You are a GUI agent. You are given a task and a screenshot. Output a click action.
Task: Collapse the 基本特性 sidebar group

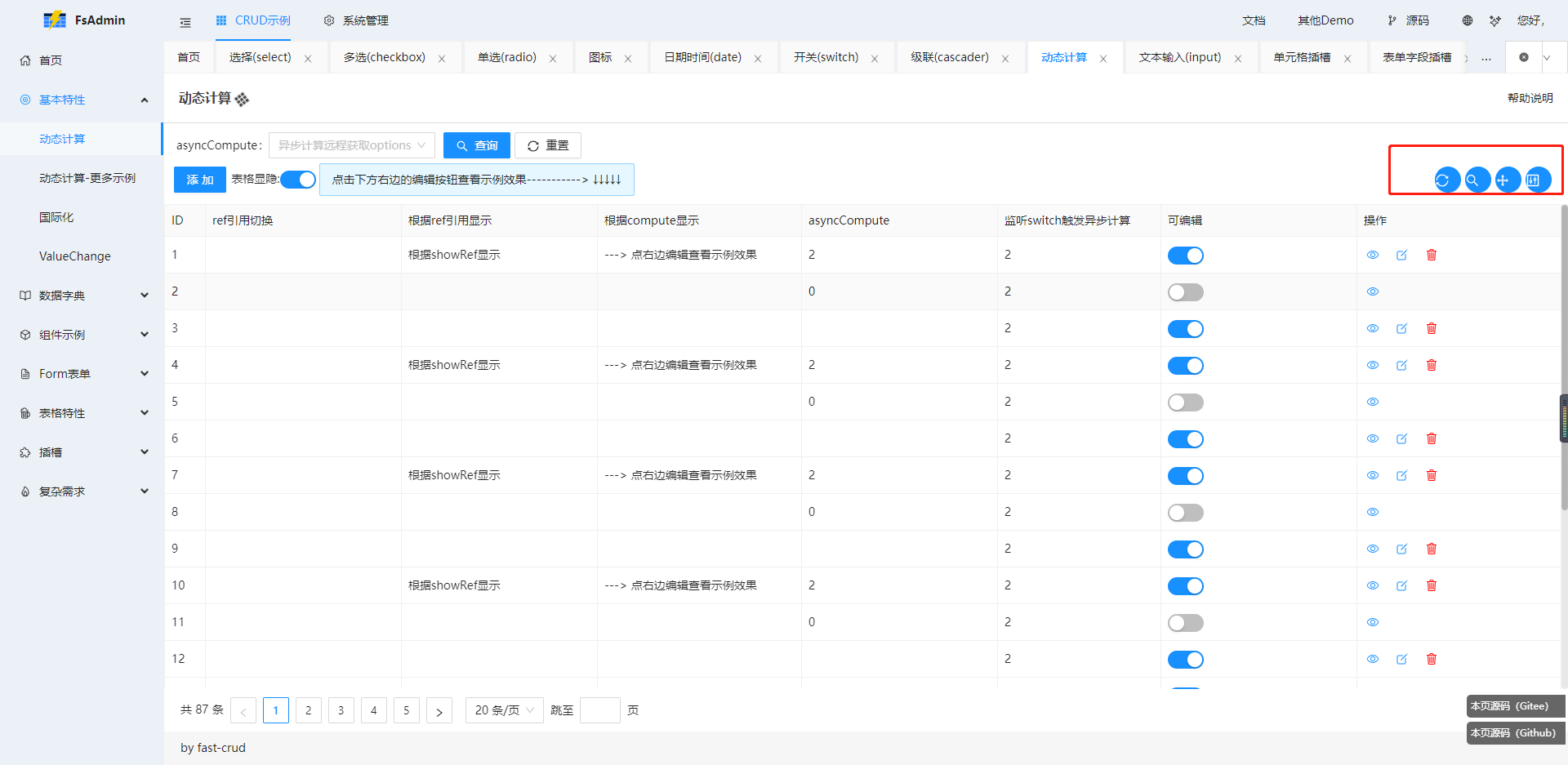[82, 100]
